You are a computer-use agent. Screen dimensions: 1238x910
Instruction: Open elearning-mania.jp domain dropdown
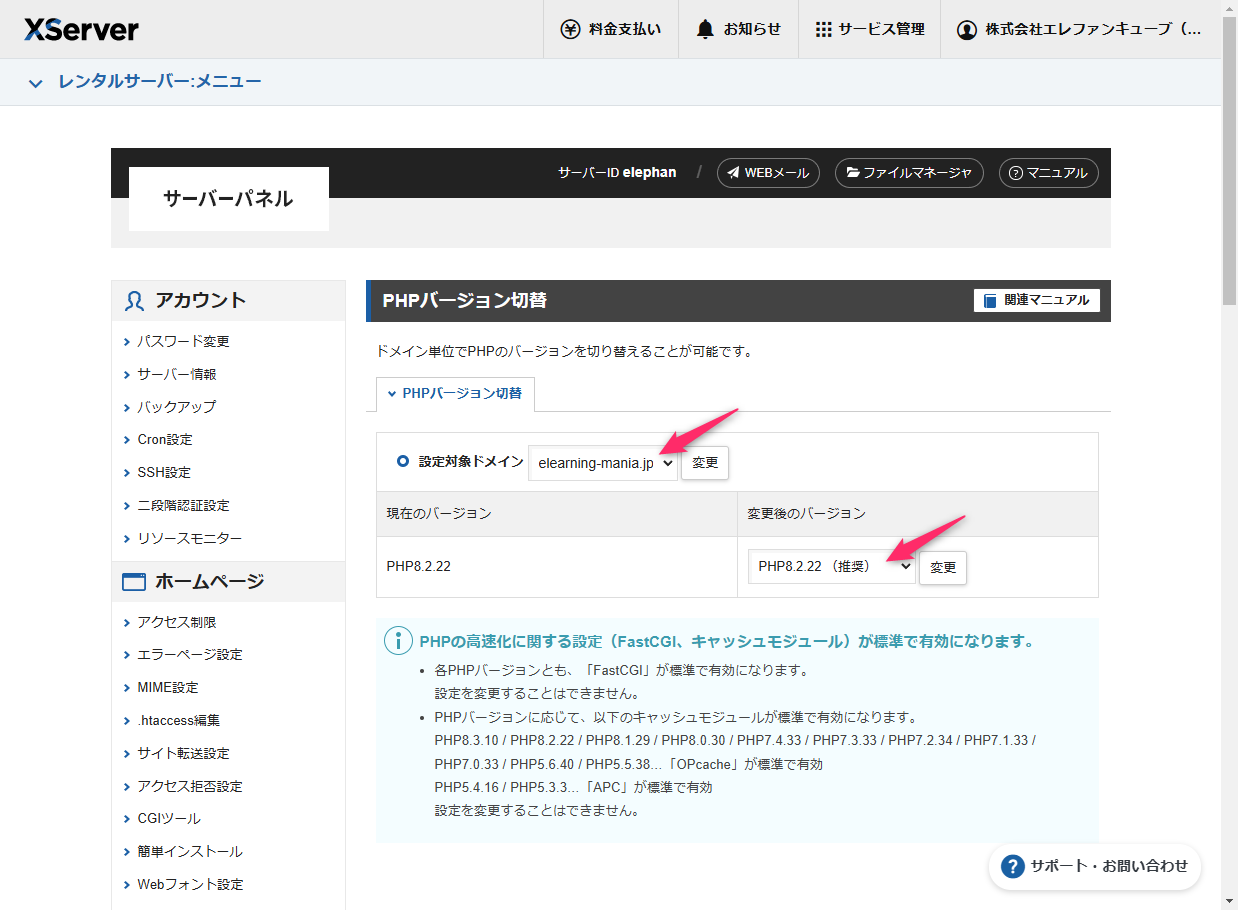click(x=603, y=463)
